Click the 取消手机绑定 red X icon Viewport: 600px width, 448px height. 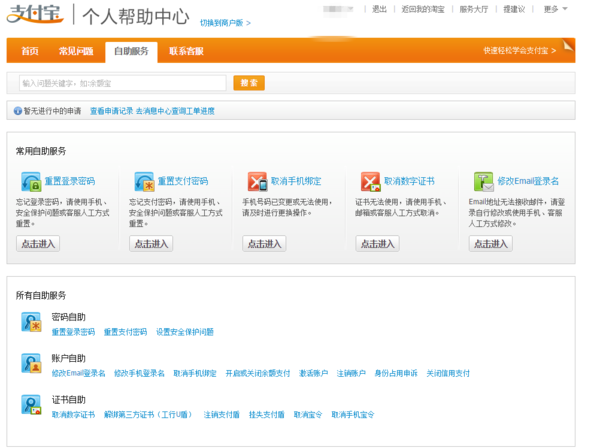[258, 182]
